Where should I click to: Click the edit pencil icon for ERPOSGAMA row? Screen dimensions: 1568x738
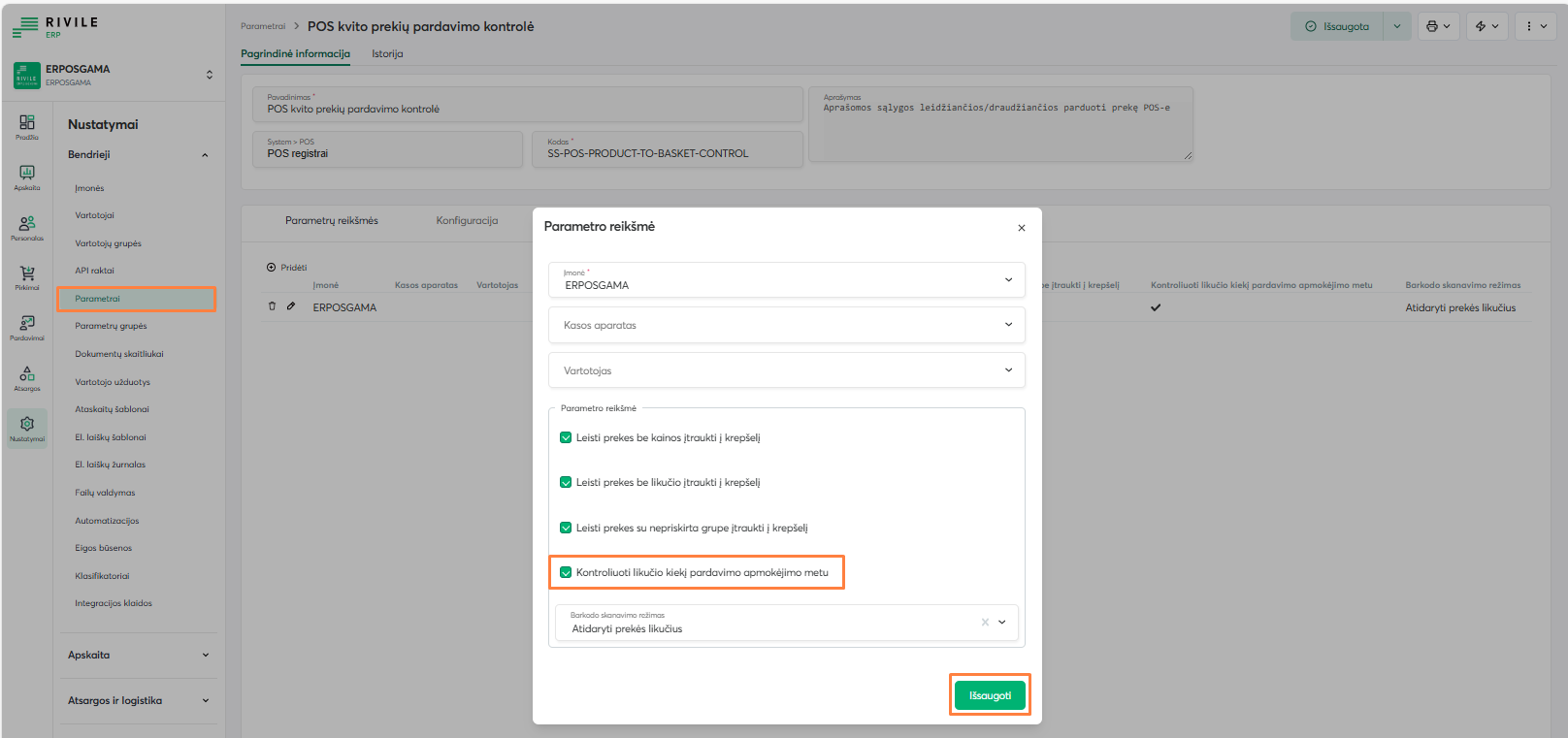290,306
